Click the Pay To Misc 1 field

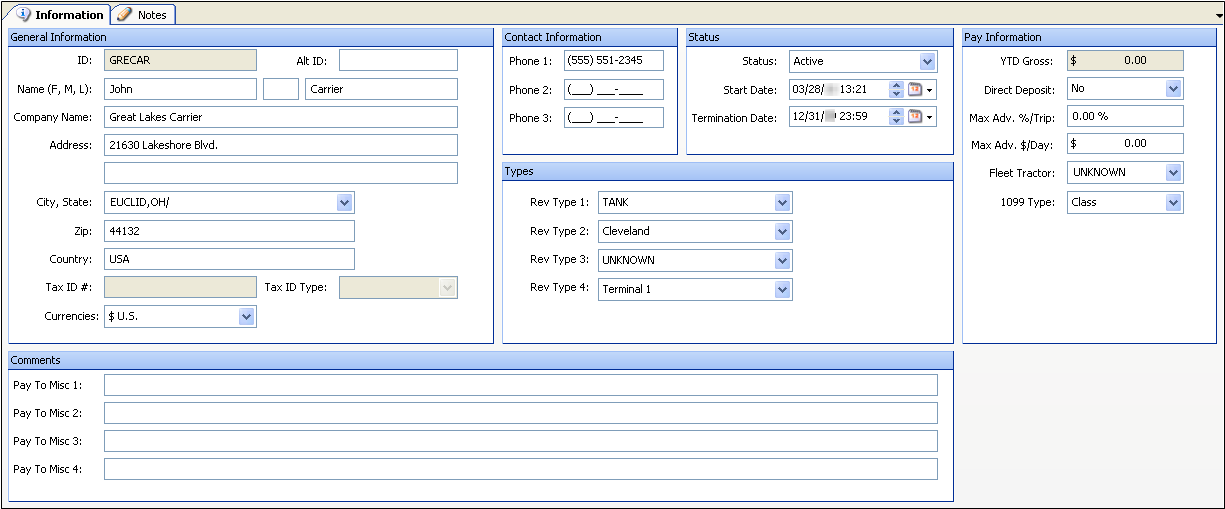tap(520, 385)
